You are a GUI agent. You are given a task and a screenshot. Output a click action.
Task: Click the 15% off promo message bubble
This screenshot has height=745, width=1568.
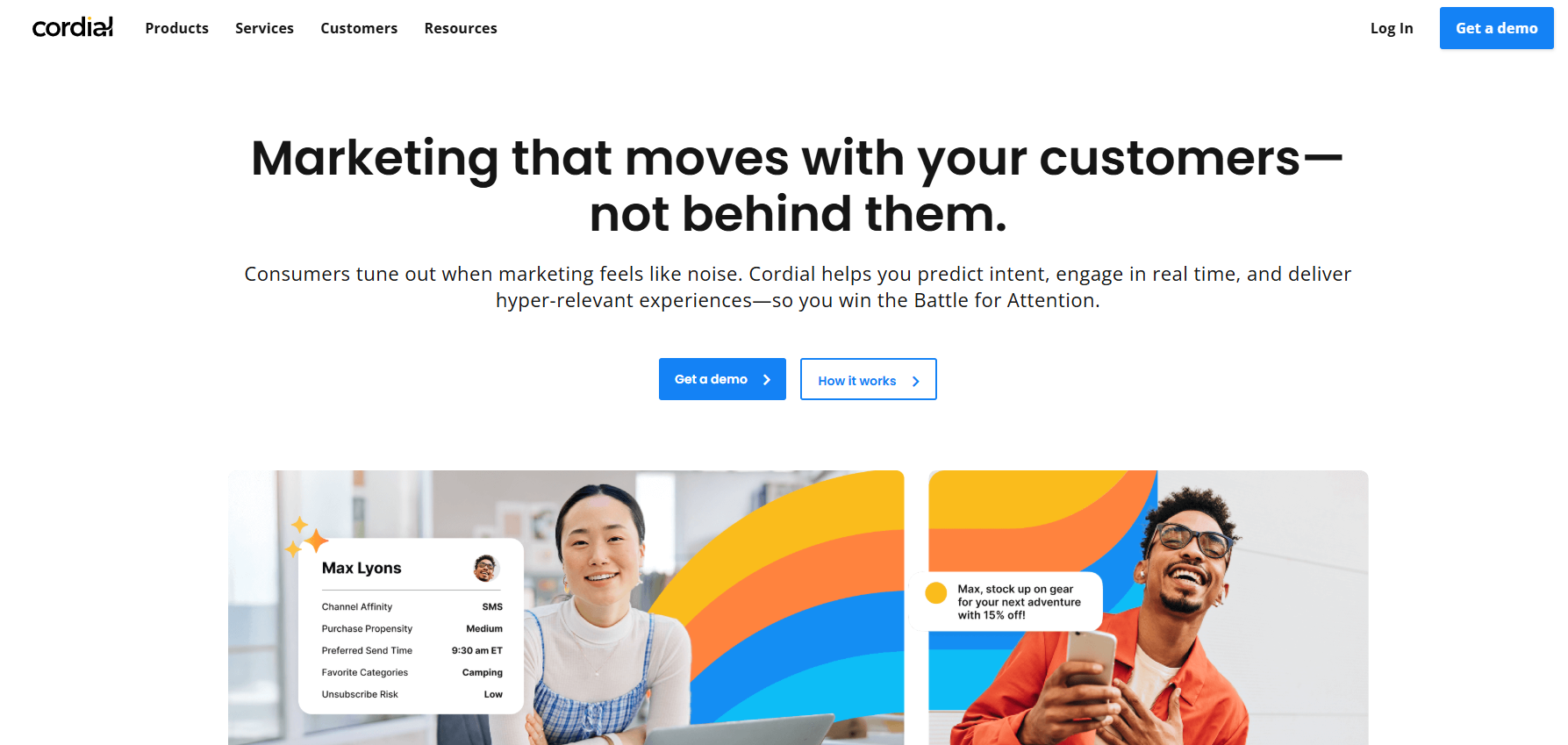coord(1006,601)
